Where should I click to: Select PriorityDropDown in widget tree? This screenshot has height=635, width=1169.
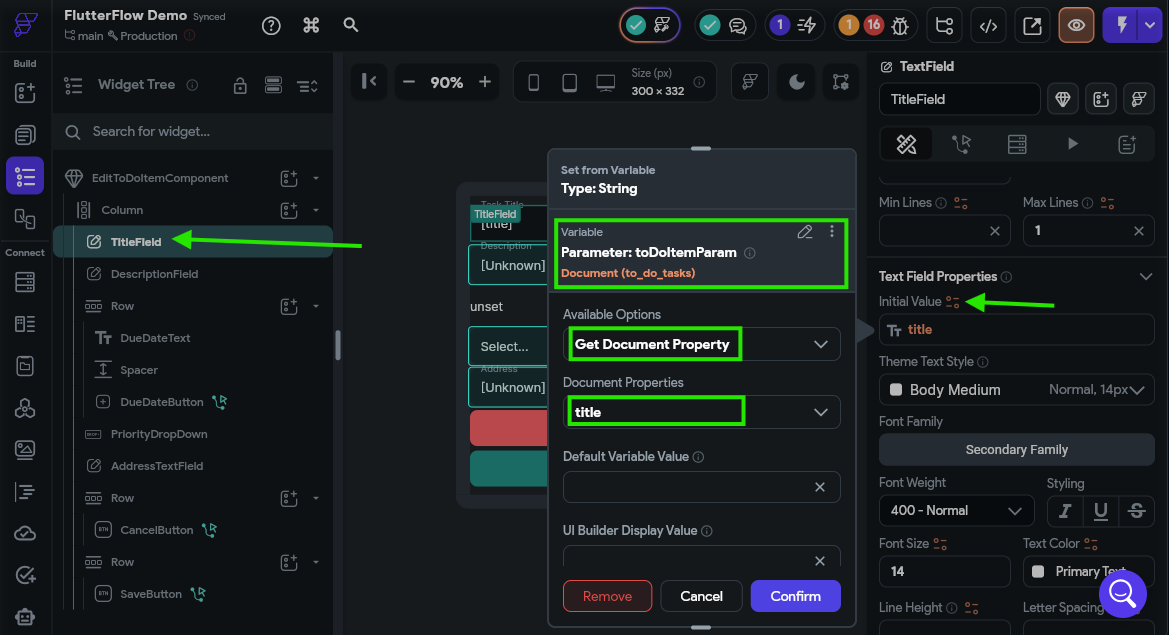pyautogui.click(x=159, y=434)
